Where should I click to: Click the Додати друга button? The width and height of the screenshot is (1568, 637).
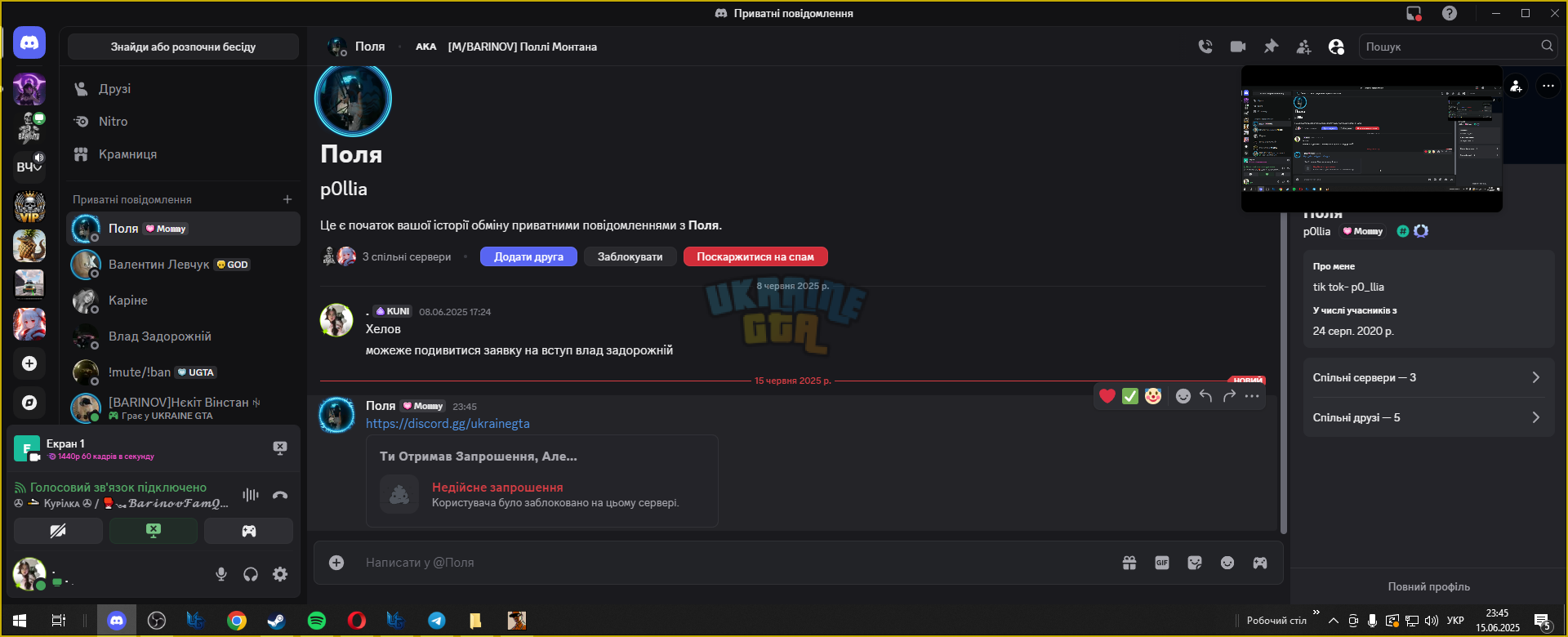coord(528,256)
